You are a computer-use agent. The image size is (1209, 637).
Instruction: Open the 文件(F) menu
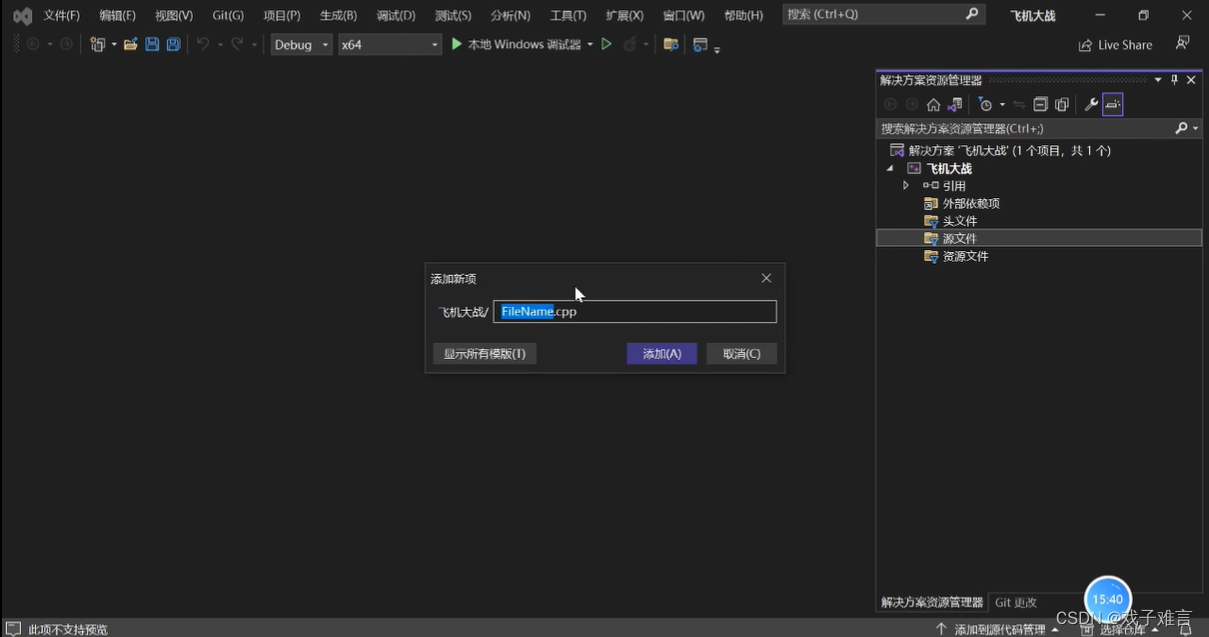[x=61, y=16]
